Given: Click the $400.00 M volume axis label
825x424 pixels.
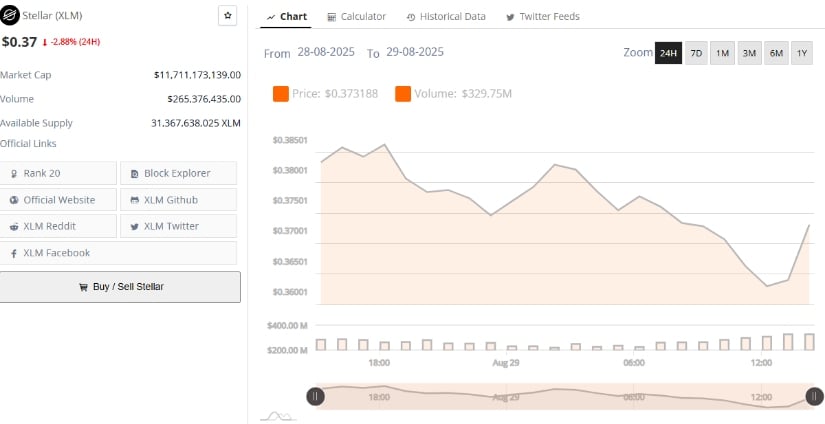Looking at the screenshot, I should 287,326.
